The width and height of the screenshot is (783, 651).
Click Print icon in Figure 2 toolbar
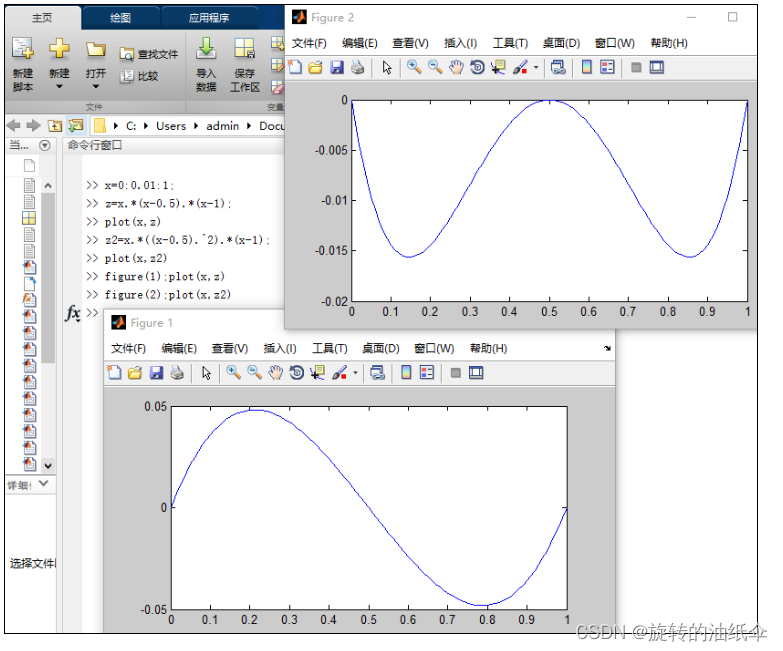(x=358, y=67)
